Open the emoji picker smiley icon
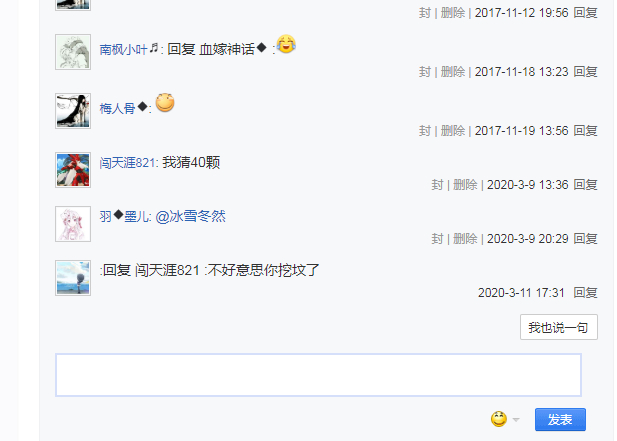The image size is (617, 441). click(x=499, y=419)
